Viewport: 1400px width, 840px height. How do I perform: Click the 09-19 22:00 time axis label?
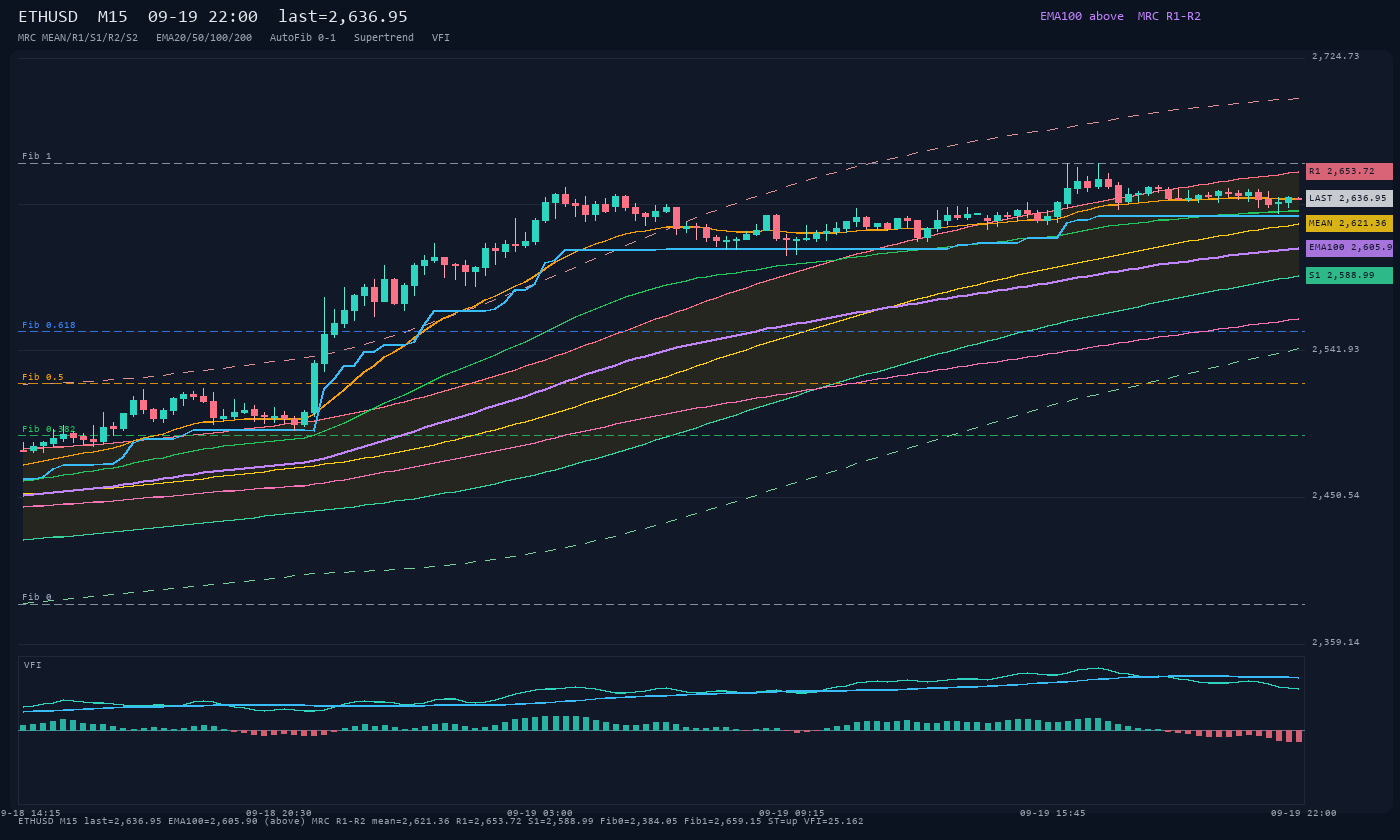coord(1304,813)
